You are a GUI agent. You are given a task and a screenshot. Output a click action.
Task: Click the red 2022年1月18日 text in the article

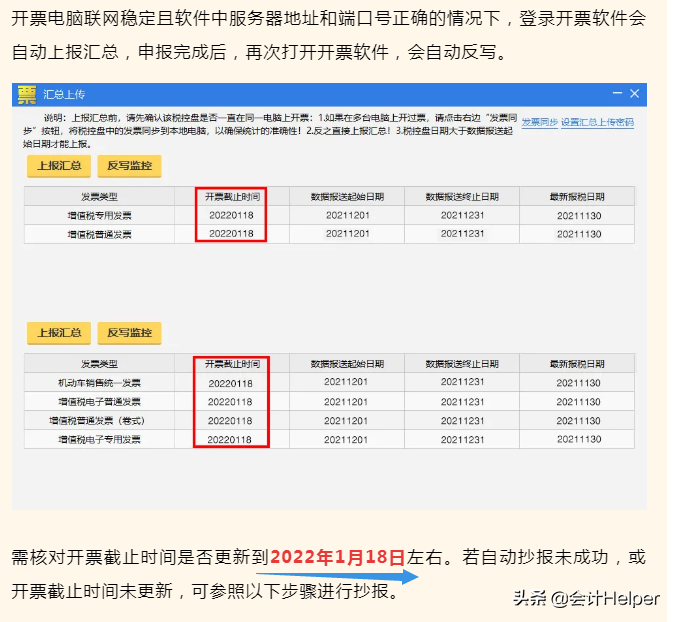(x=338, y=557)
